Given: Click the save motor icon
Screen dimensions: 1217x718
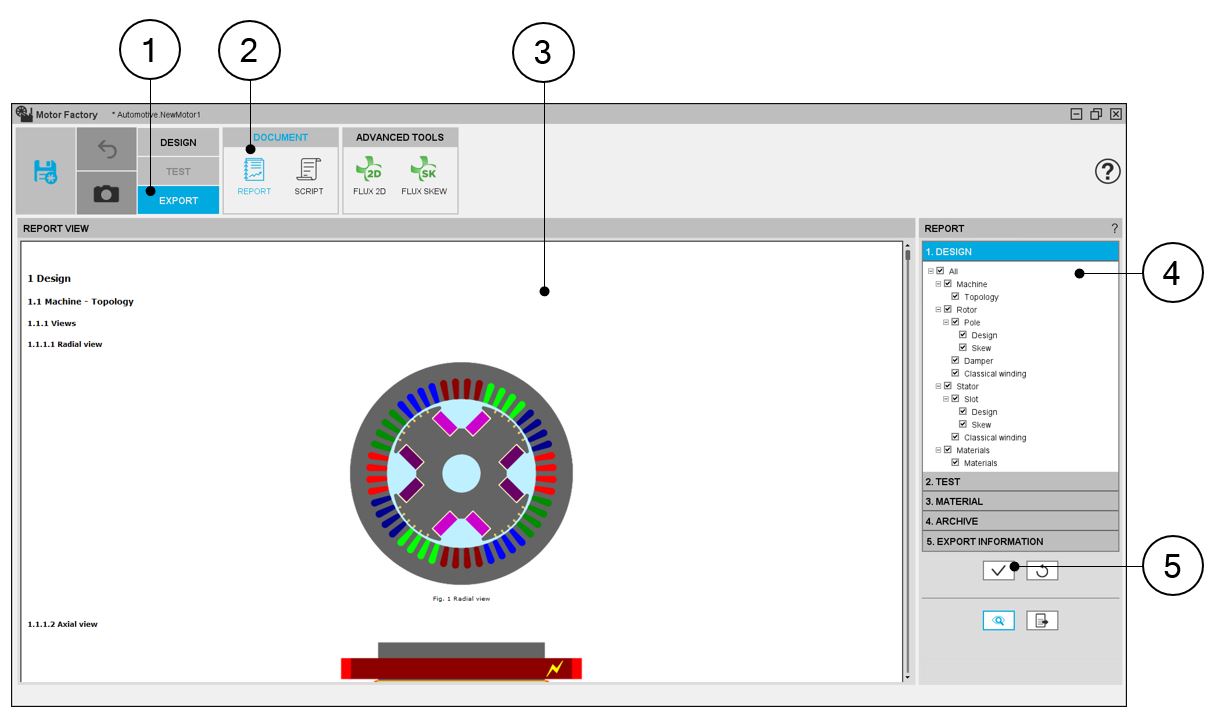Looking at the screenshot, I should click(x=46, y=171).
